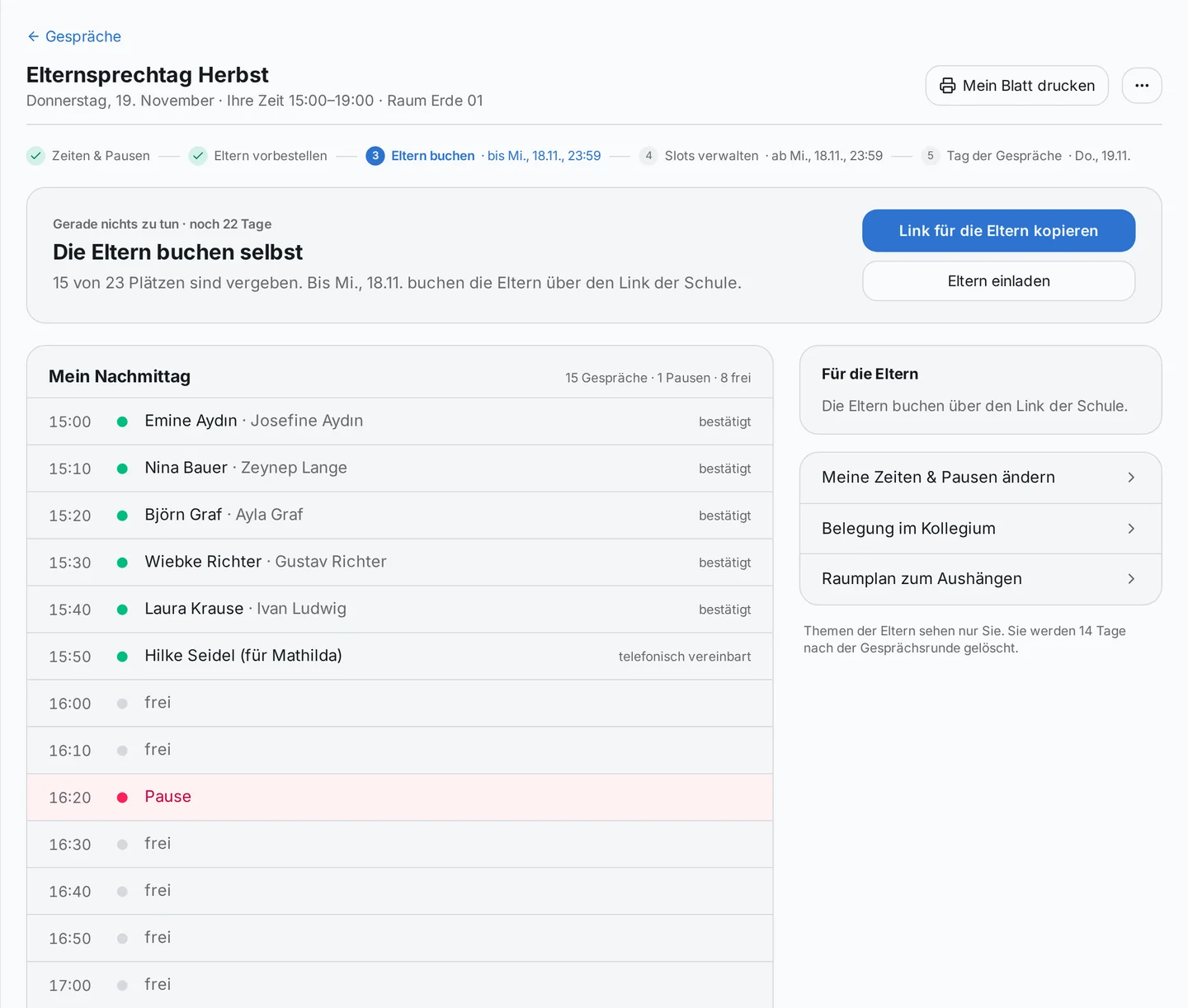Click the step 3 badge for Eltern buchen
Viewport: 1188px width, 1008px height.
[x=375, y=156]
